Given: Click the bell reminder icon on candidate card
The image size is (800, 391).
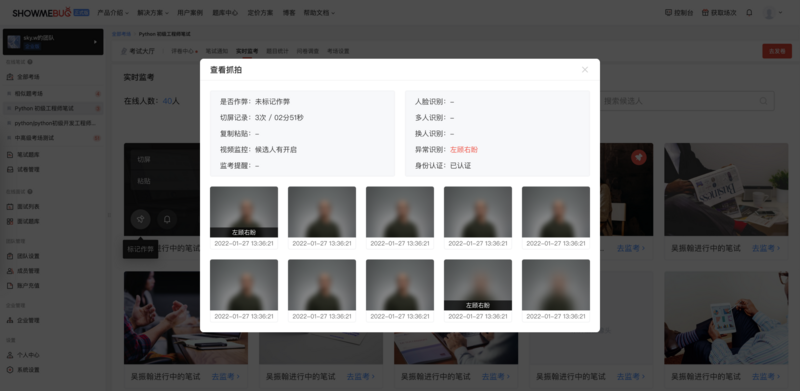Looking at the screenshot, I should [x=167, y=219].
